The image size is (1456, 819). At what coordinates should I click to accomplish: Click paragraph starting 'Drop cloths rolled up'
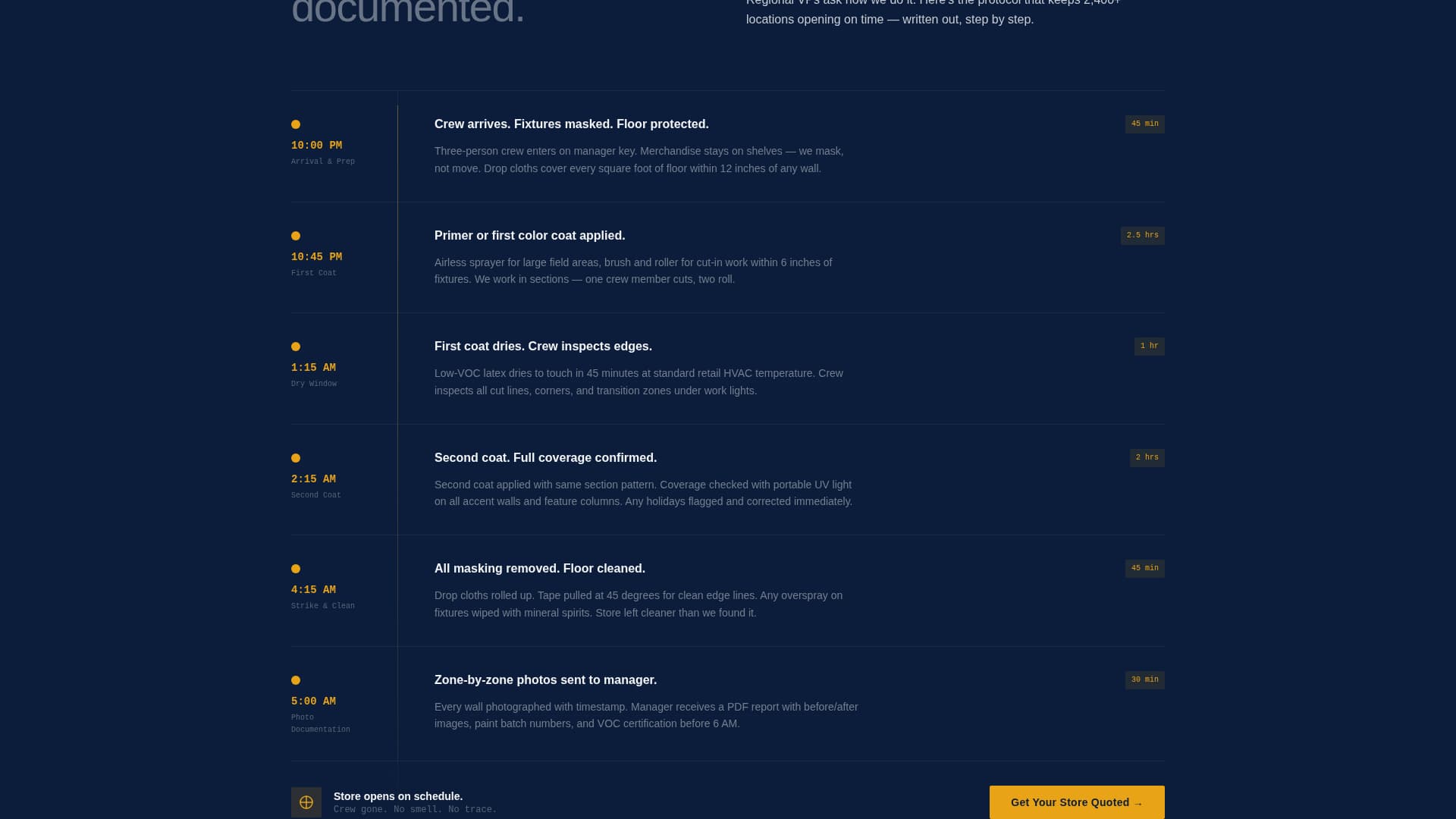point(639,604)
